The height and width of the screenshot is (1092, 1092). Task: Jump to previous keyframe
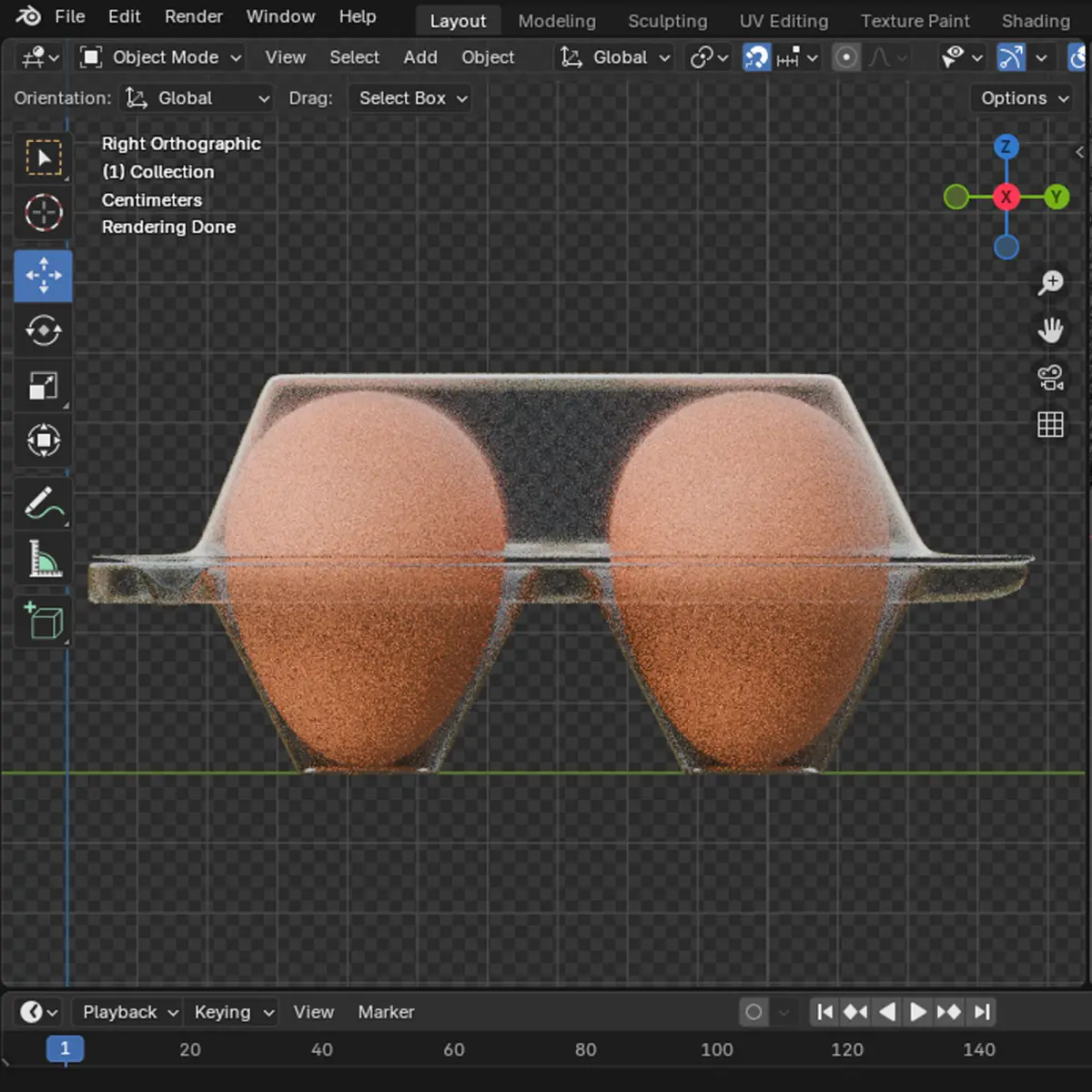pyautogui.click(x=855, y=1012)
